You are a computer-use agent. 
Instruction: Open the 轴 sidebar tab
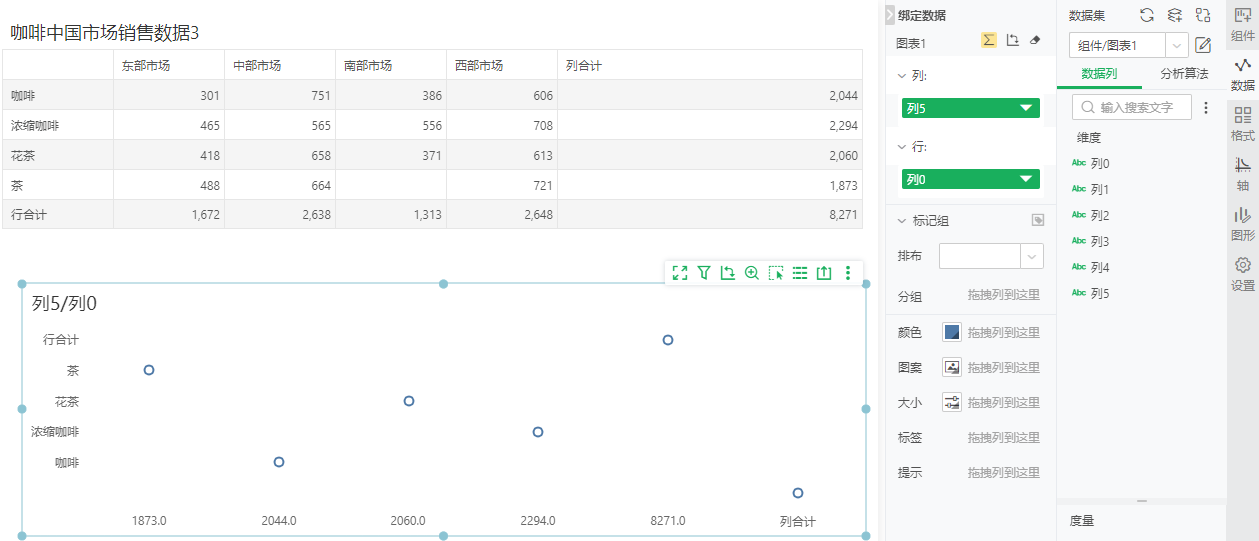tap(1243, 174)
